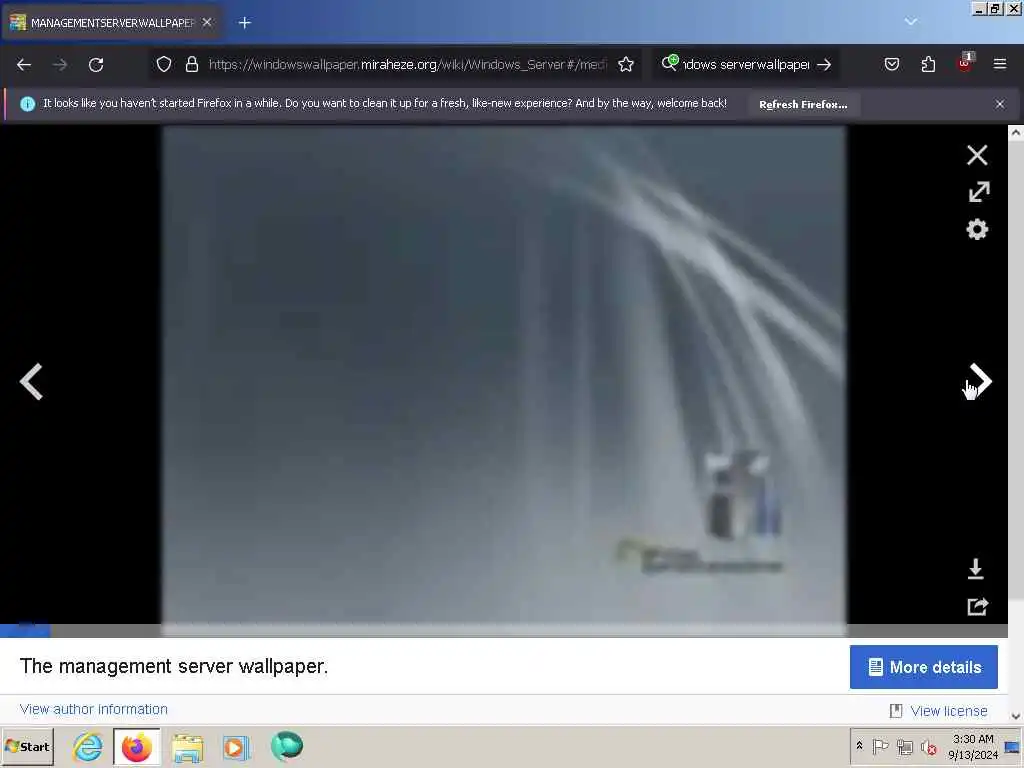This screenshot has width=1024, height=768.
Task: Reload the page with the refresh icon
Action: (x=96, y=65)
